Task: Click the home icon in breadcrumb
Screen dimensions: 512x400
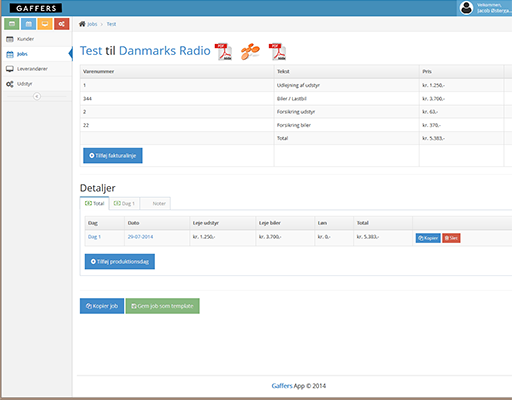Action: click(x=82, y=24)
